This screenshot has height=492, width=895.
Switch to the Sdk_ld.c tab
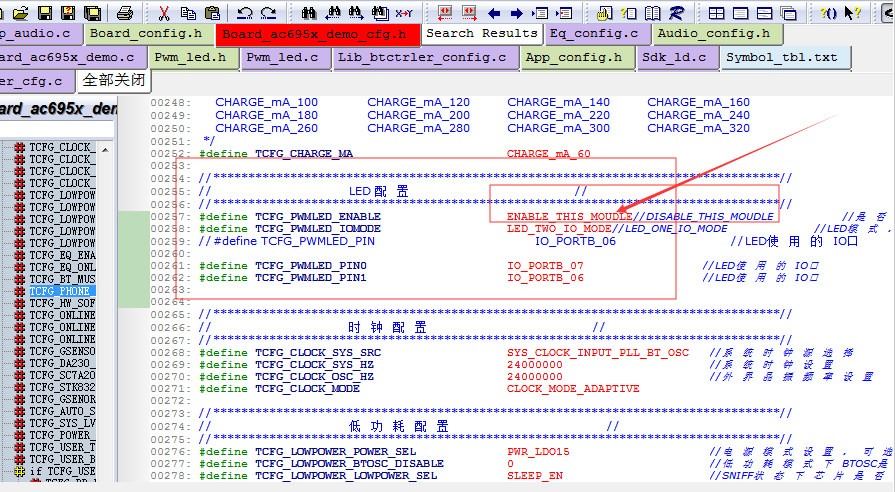(677, 58)
